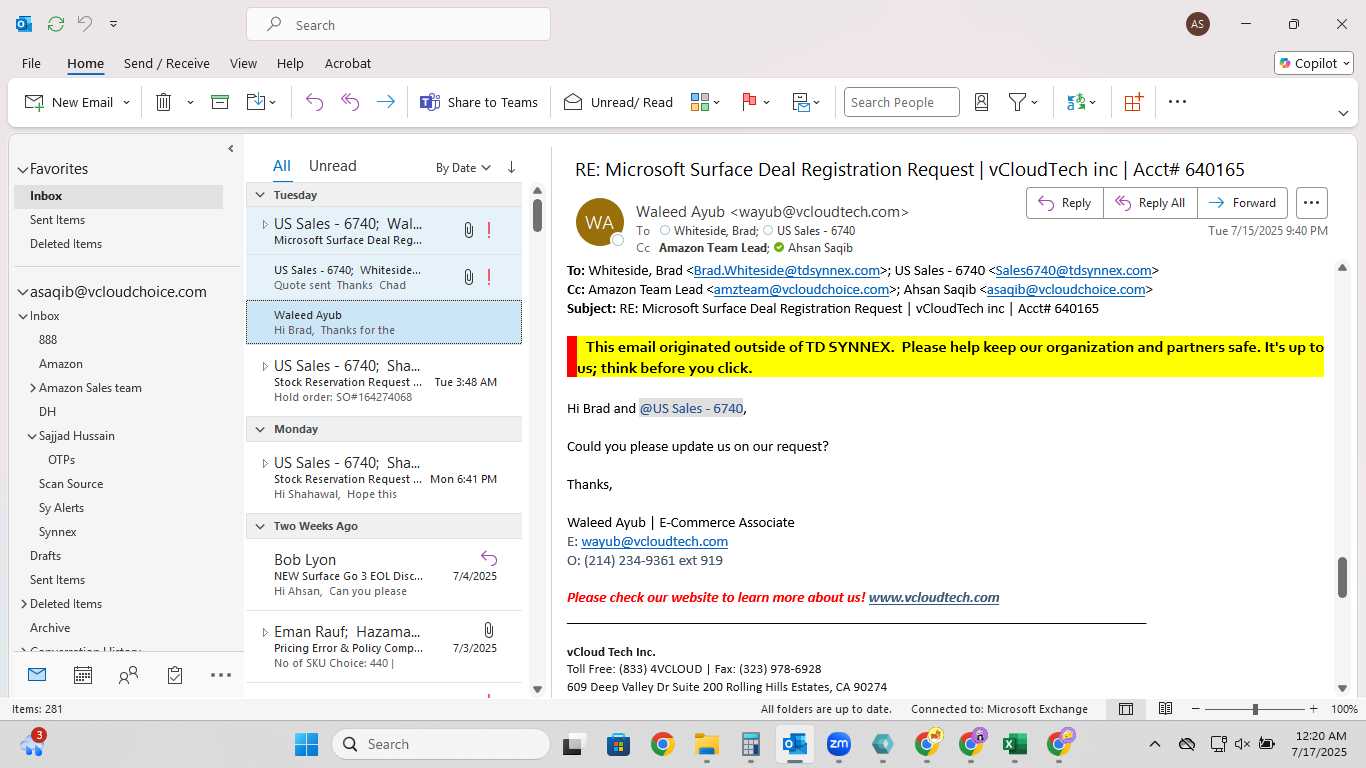Show Unread messages filter tab
The height and width of the screenshot is (768, 1366).
point(332,166)
